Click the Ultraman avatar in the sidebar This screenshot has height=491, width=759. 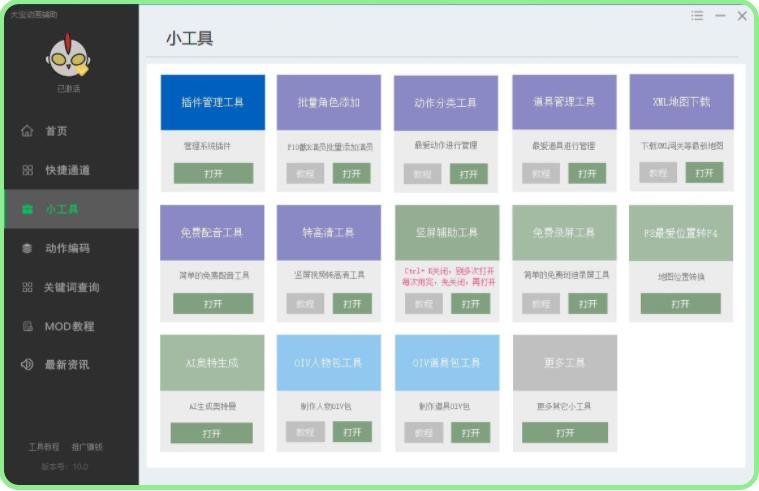pos(68,58)
